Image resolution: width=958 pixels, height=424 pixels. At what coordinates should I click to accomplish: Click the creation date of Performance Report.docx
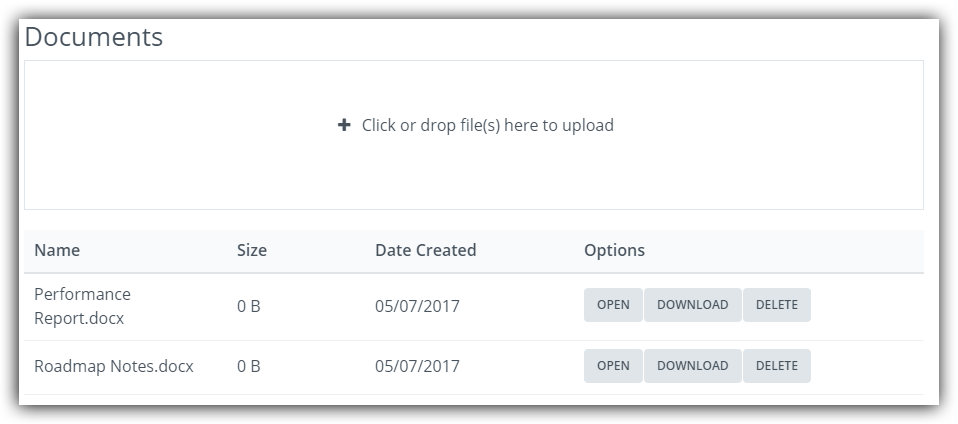pos(417,306)
